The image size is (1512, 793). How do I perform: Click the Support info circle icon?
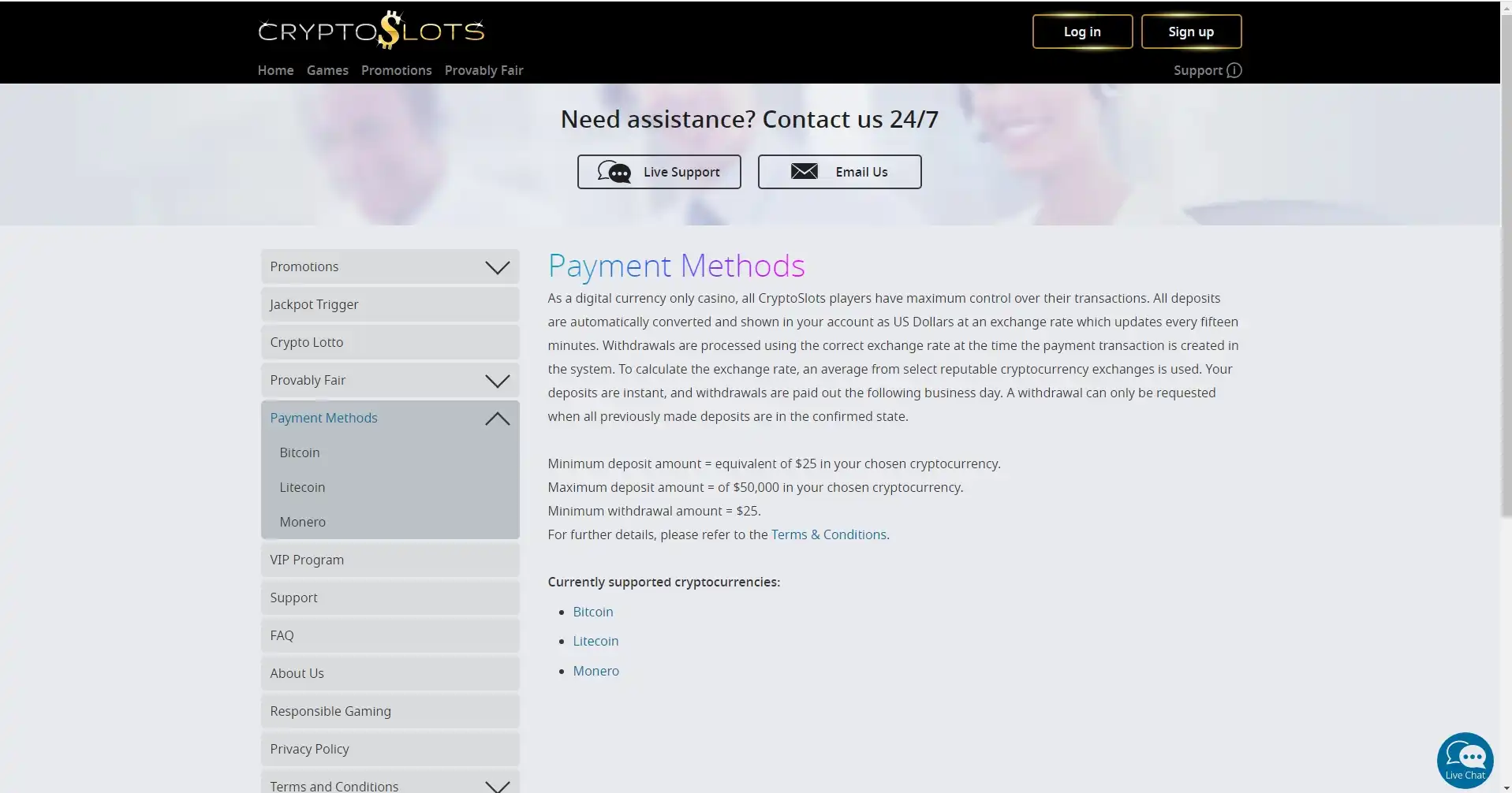pyautogui.click(x=1234, y=70)
